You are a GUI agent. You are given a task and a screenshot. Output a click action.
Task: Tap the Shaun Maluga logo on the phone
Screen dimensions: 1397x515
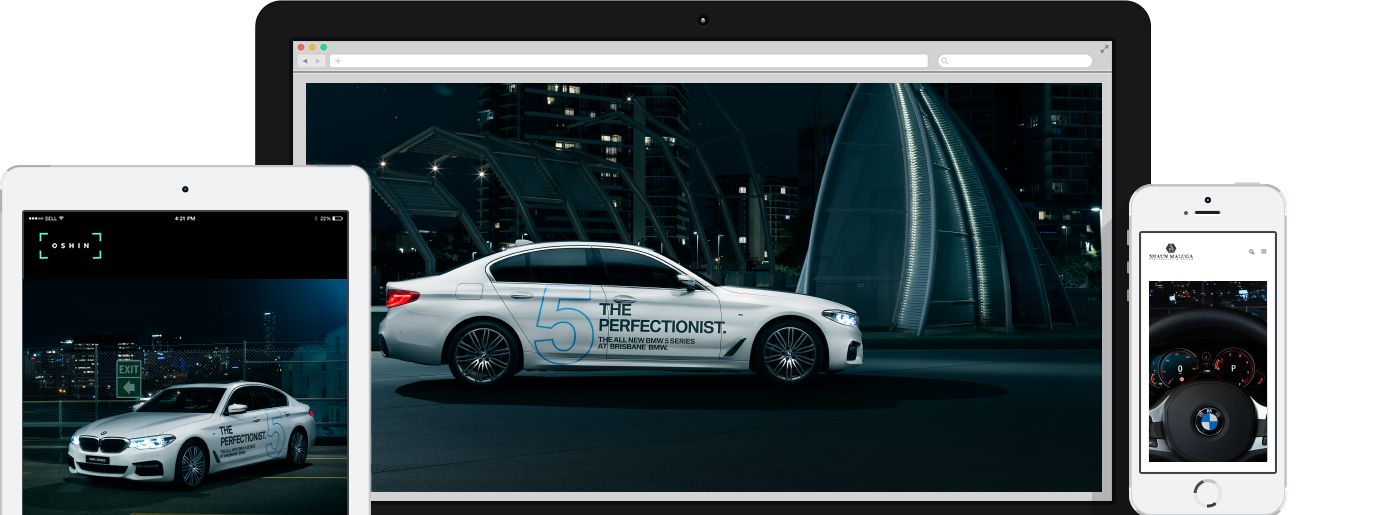tap(1171, 251)
